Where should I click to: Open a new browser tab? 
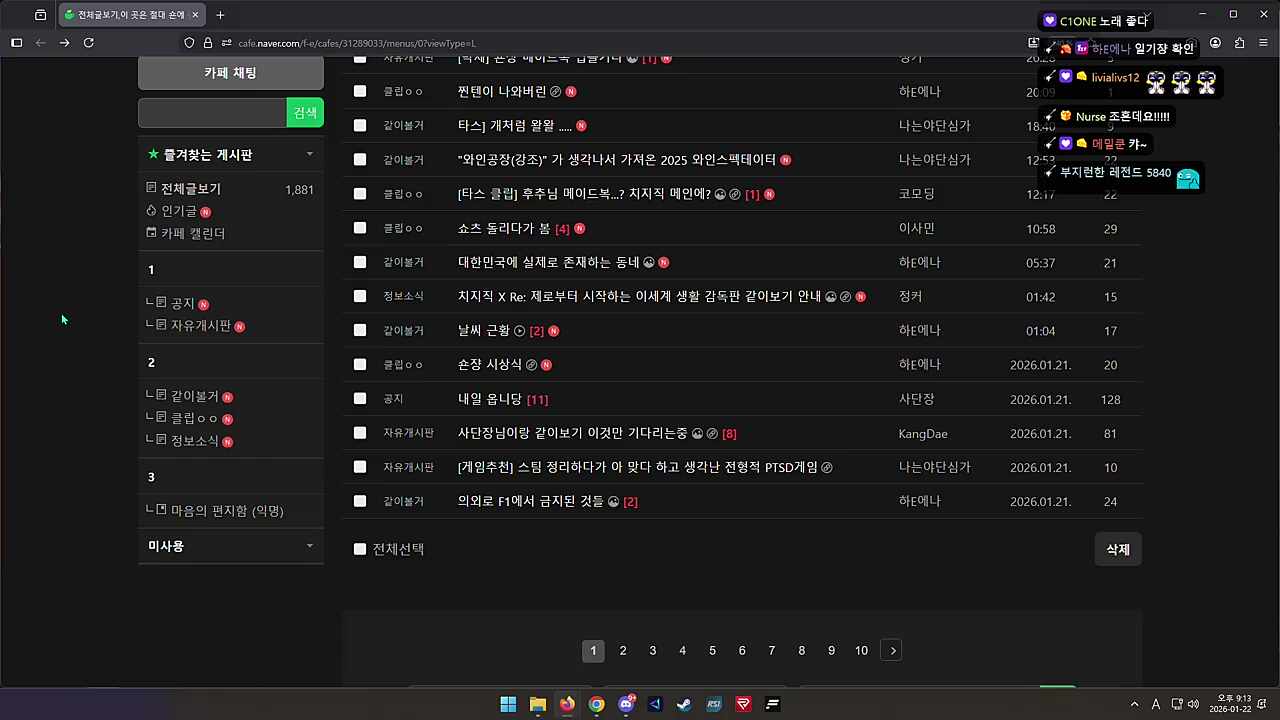click(220, 15)
